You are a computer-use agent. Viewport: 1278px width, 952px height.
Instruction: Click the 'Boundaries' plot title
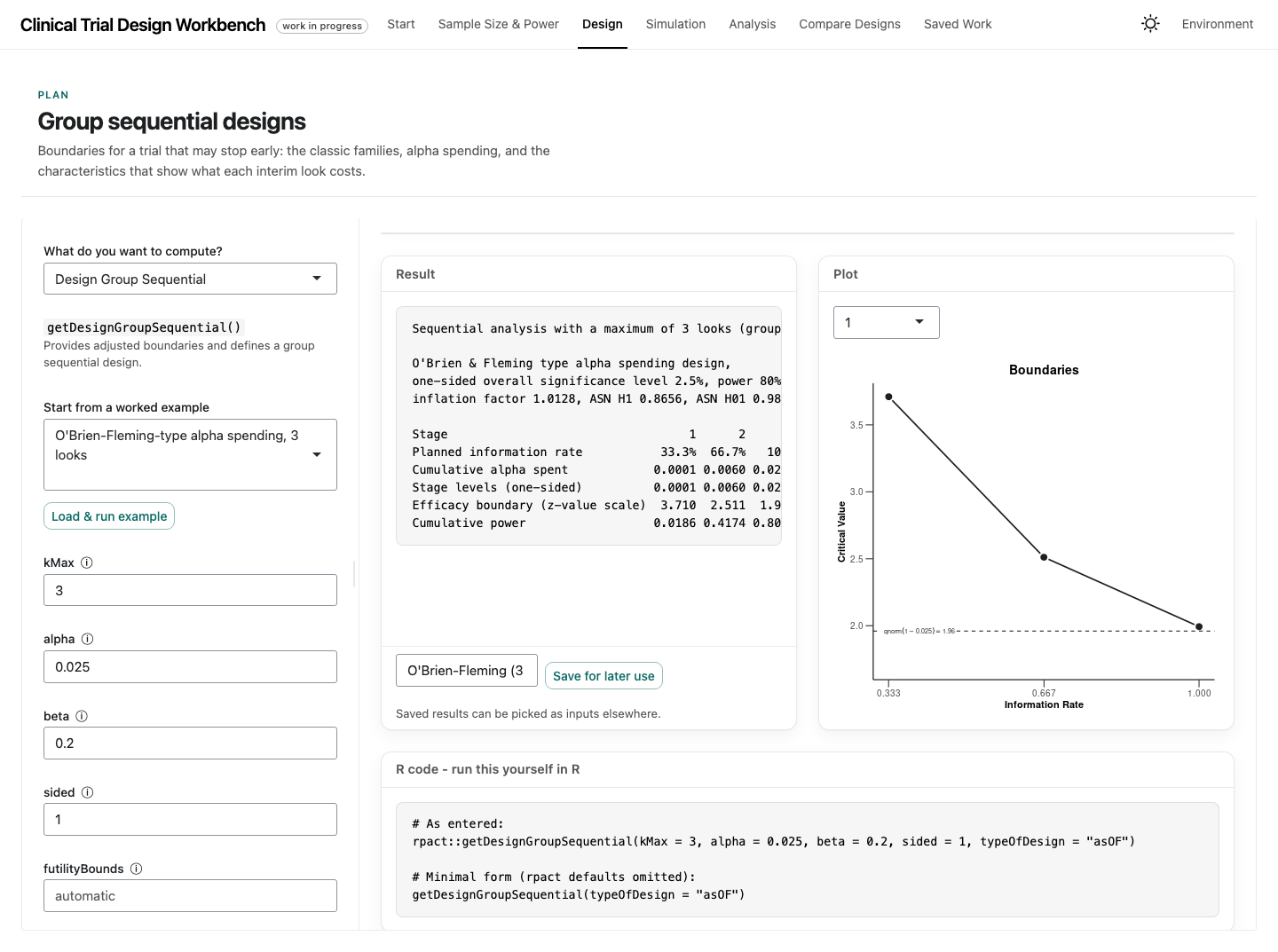pos(1044,370)
